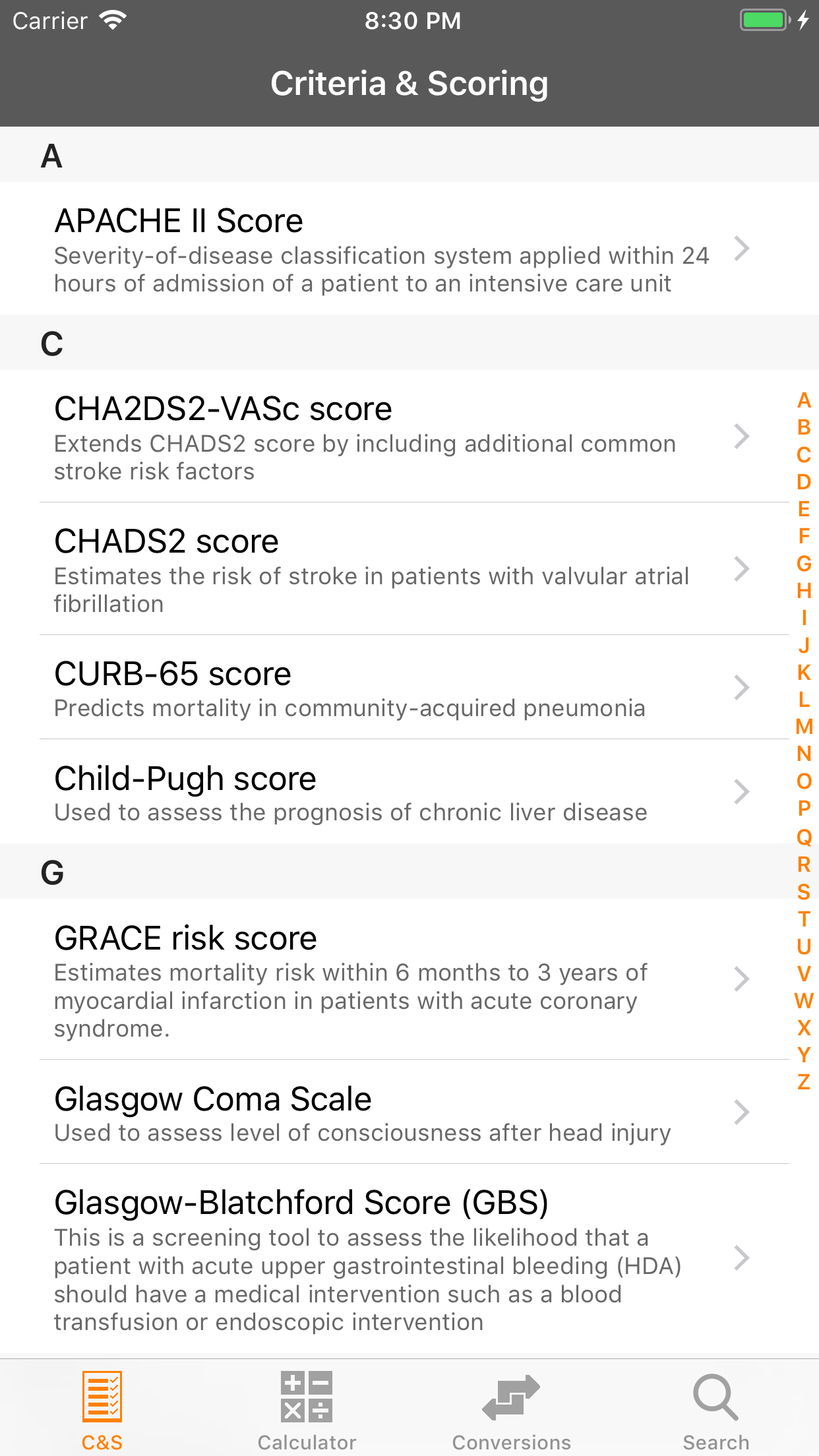
Task: Tap the Wi-Fi signal icon
Action: (x=113, y=20)
